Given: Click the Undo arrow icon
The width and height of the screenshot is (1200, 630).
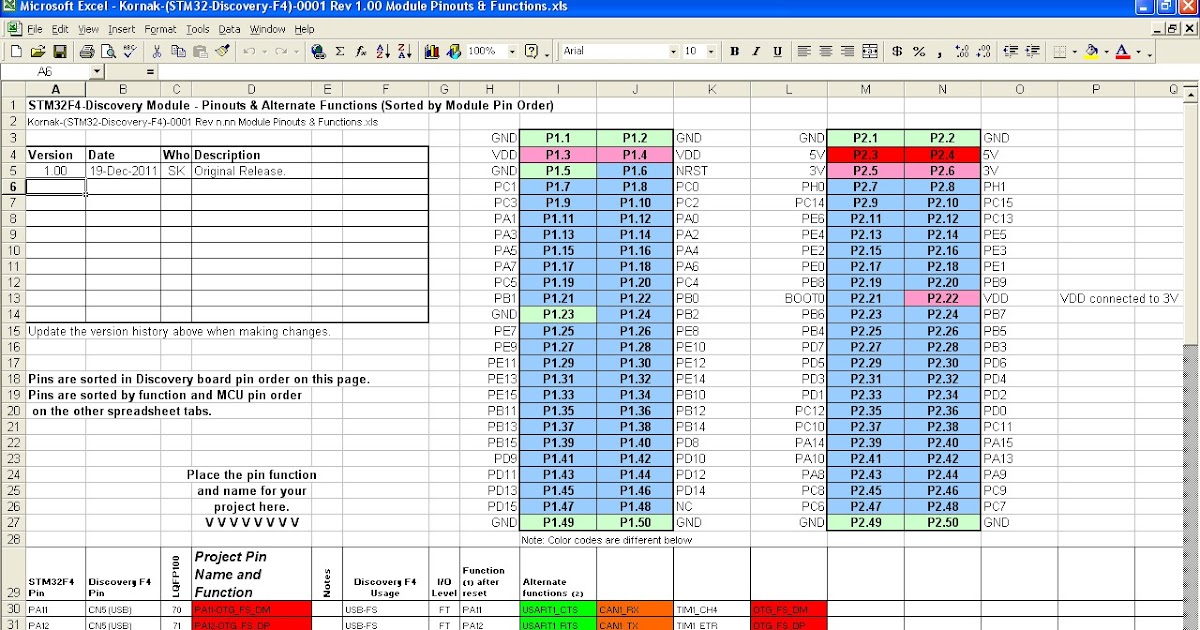Looking at the screenshot, I should [x=249, y=51].
